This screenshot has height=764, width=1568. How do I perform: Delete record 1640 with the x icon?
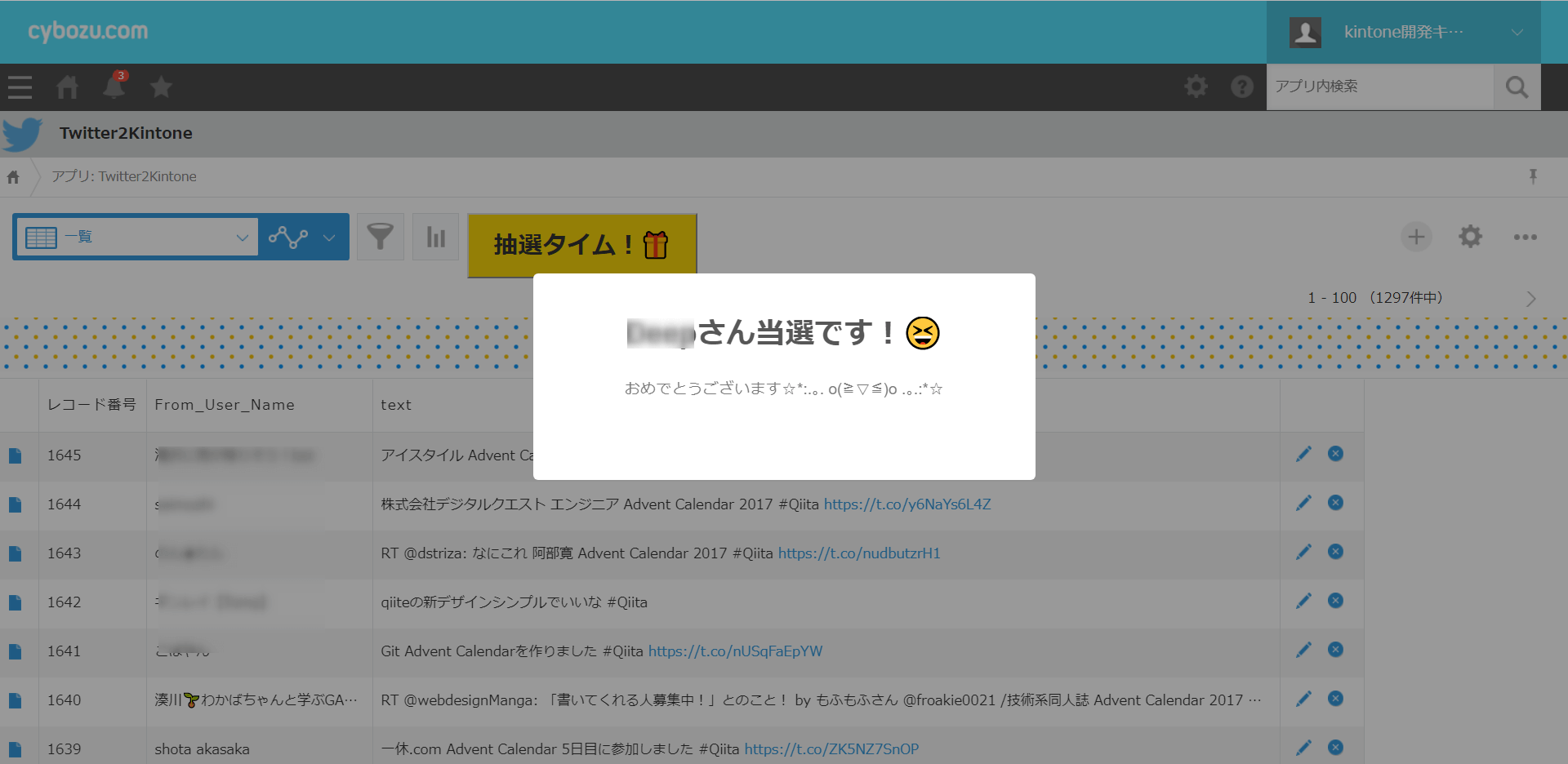pos(1335,699)
